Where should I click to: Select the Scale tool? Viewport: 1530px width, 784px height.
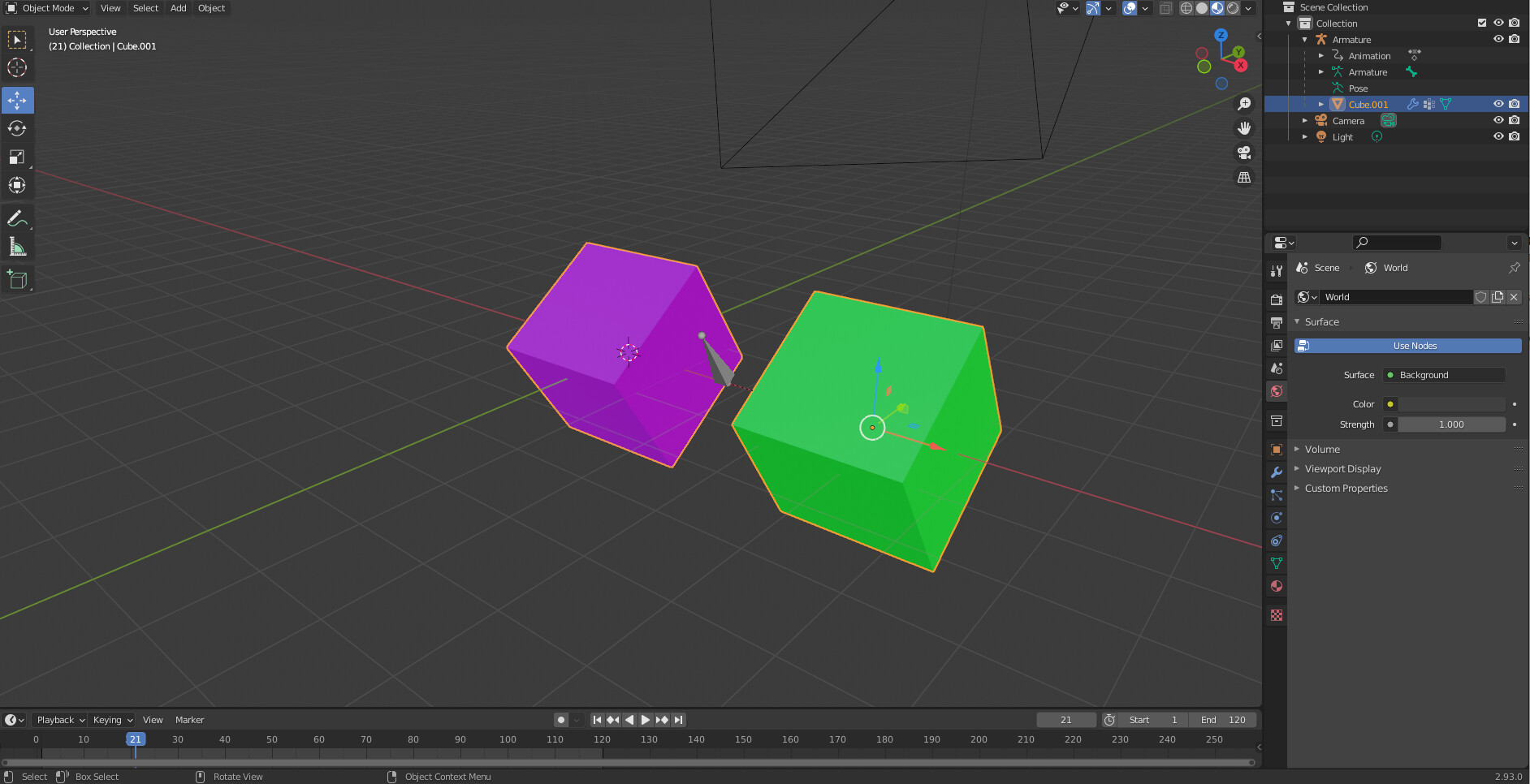(17, 157)
